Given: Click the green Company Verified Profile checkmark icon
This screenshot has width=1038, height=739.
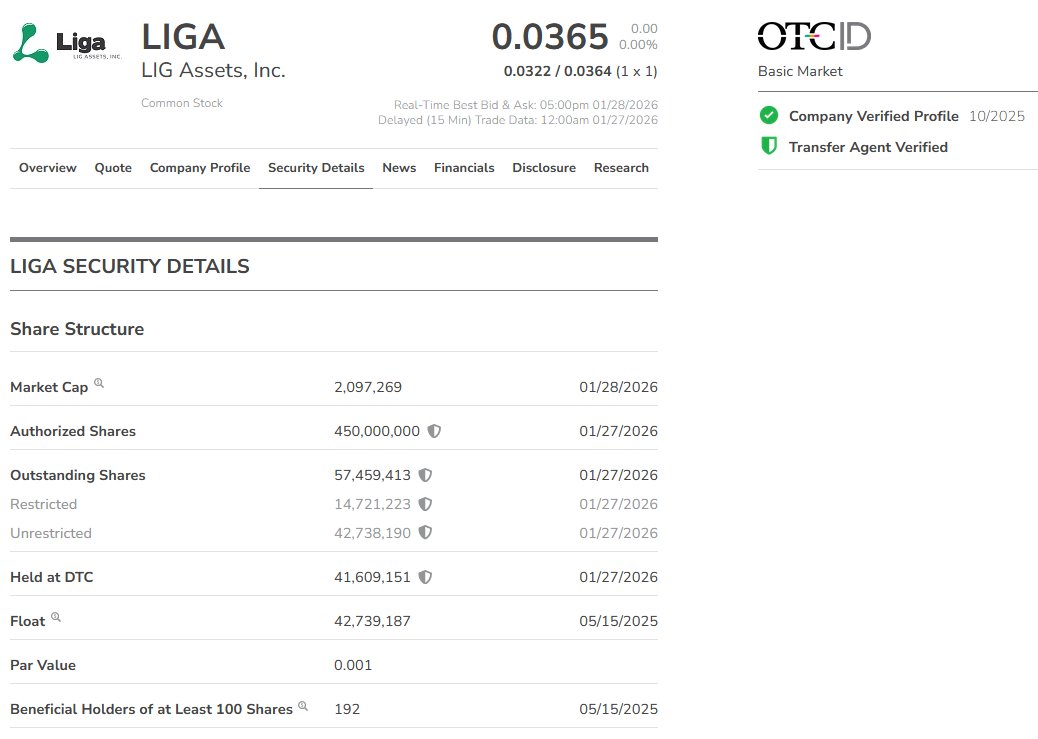Looking at the screenshot, I should click(769, 115).
